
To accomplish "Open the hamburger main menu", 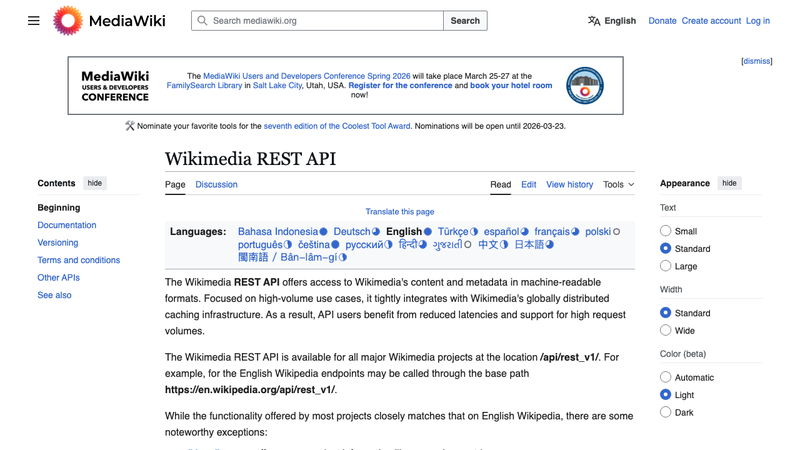I will coord(34,21).
